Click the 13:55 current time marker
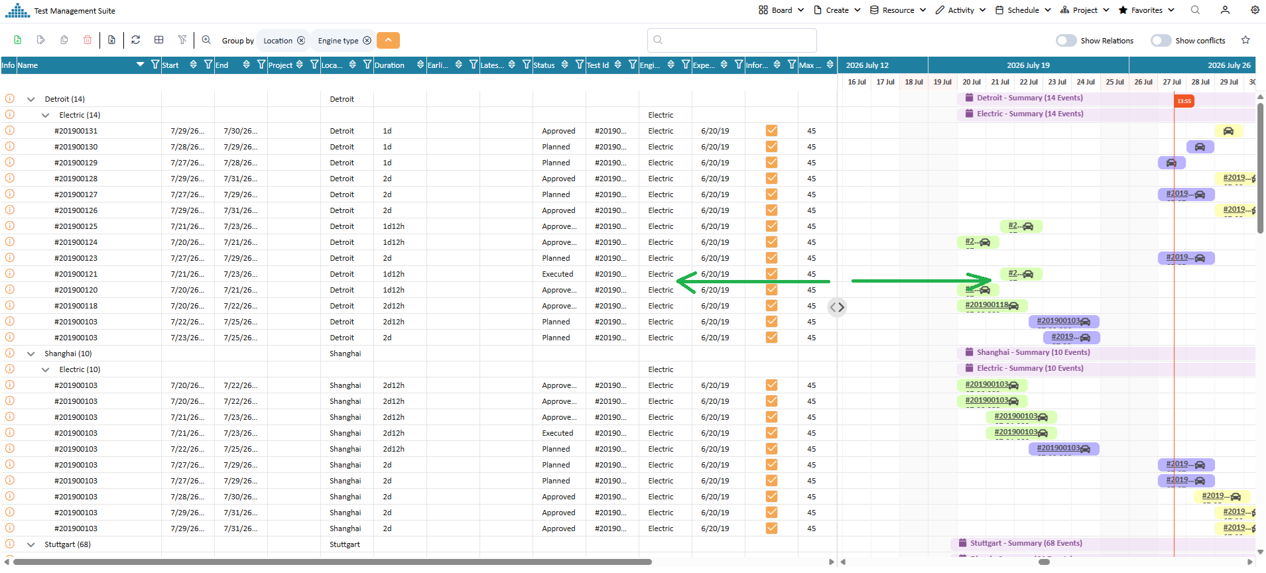Screen dimensions: 1266x573 1184,101
